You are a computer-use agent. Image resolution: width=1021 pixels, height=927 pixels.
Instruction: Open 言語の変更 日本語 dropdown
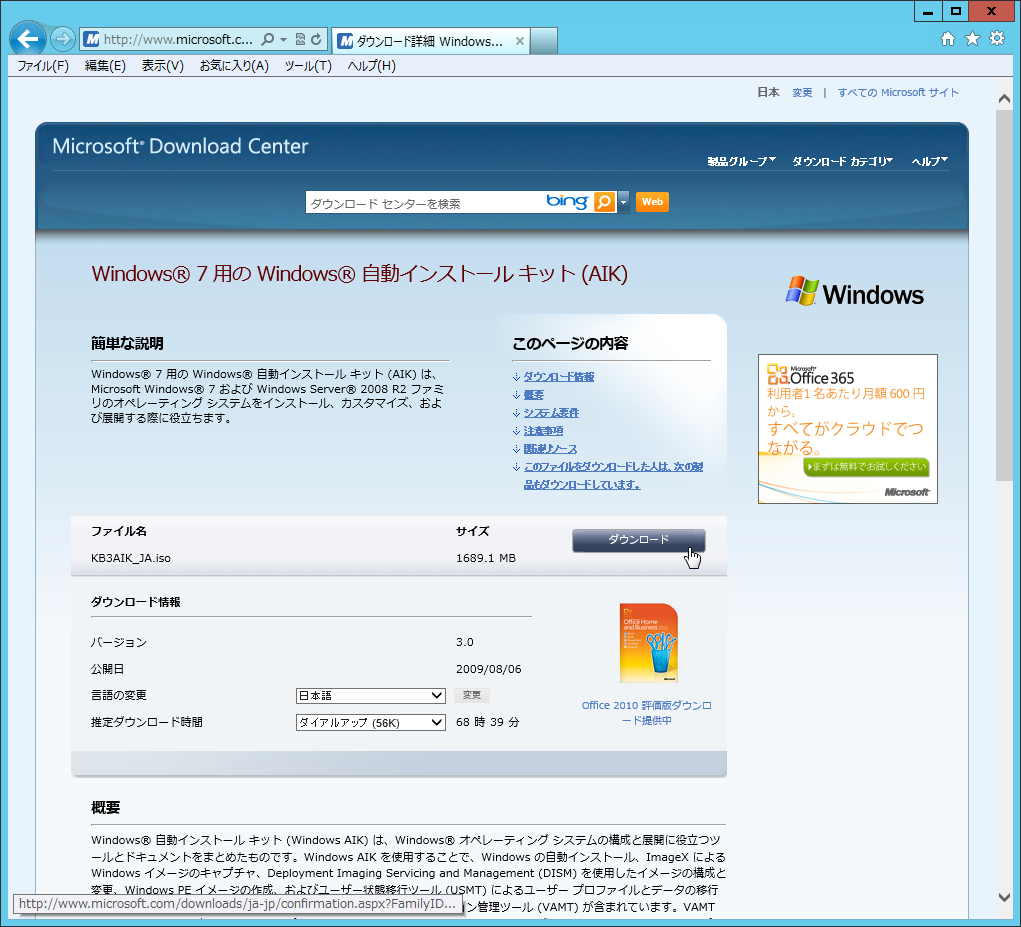[x=371, y=695]
